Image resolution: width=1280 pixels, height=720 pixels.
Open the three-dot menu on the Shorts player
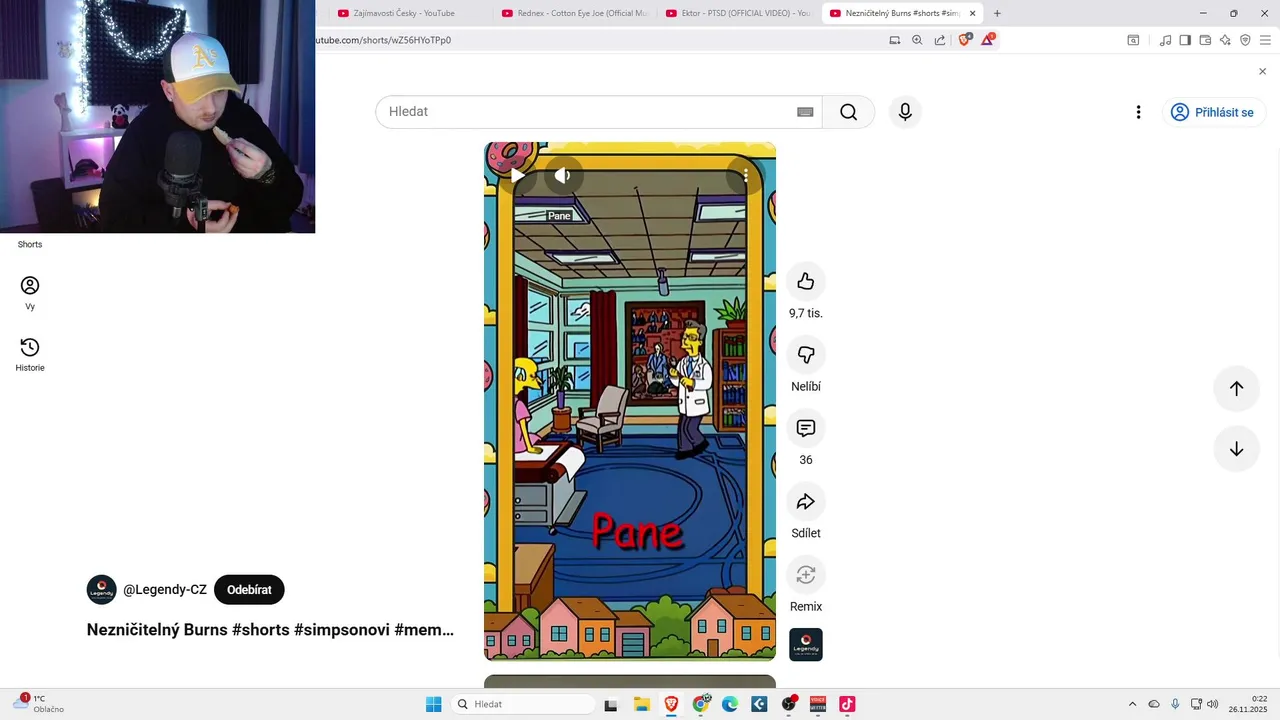745,175
